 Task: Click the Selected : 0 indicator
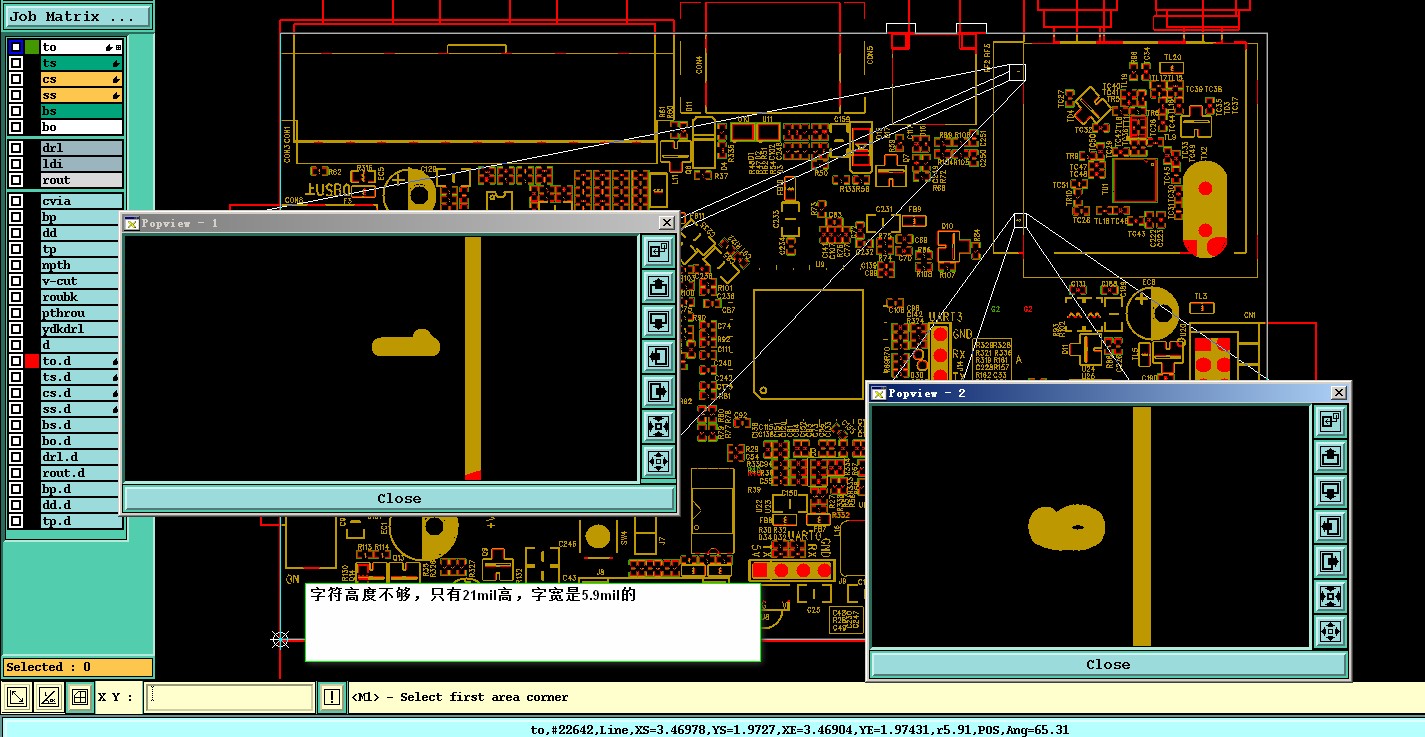78,667
